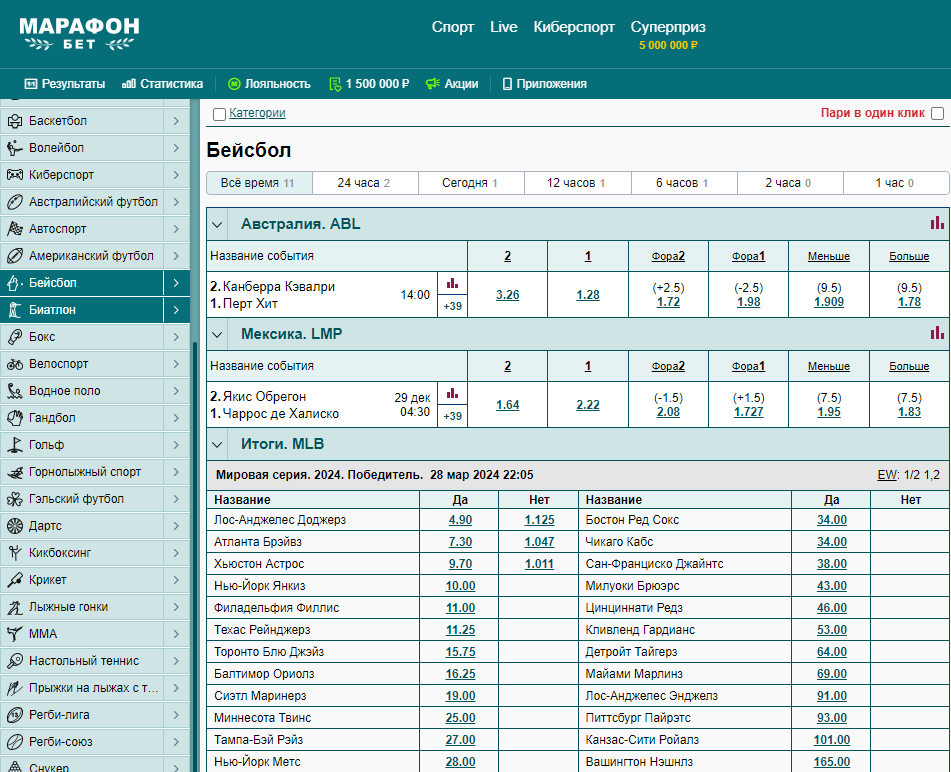The height and width of the screenshot is (772, 951).
Task: Click the Loyalty program icon
Action: (x=234, y=84)
